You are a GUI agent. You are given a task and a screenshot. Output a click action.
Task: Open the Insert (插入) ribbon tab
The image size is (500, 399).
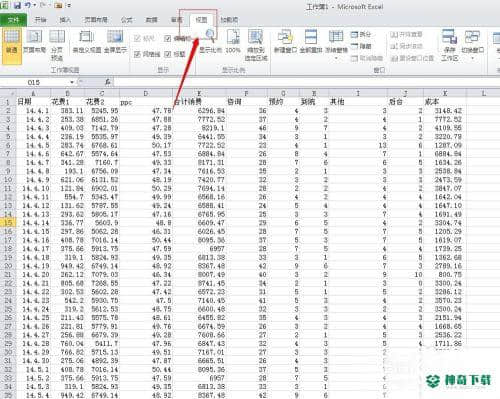[65, 20]
